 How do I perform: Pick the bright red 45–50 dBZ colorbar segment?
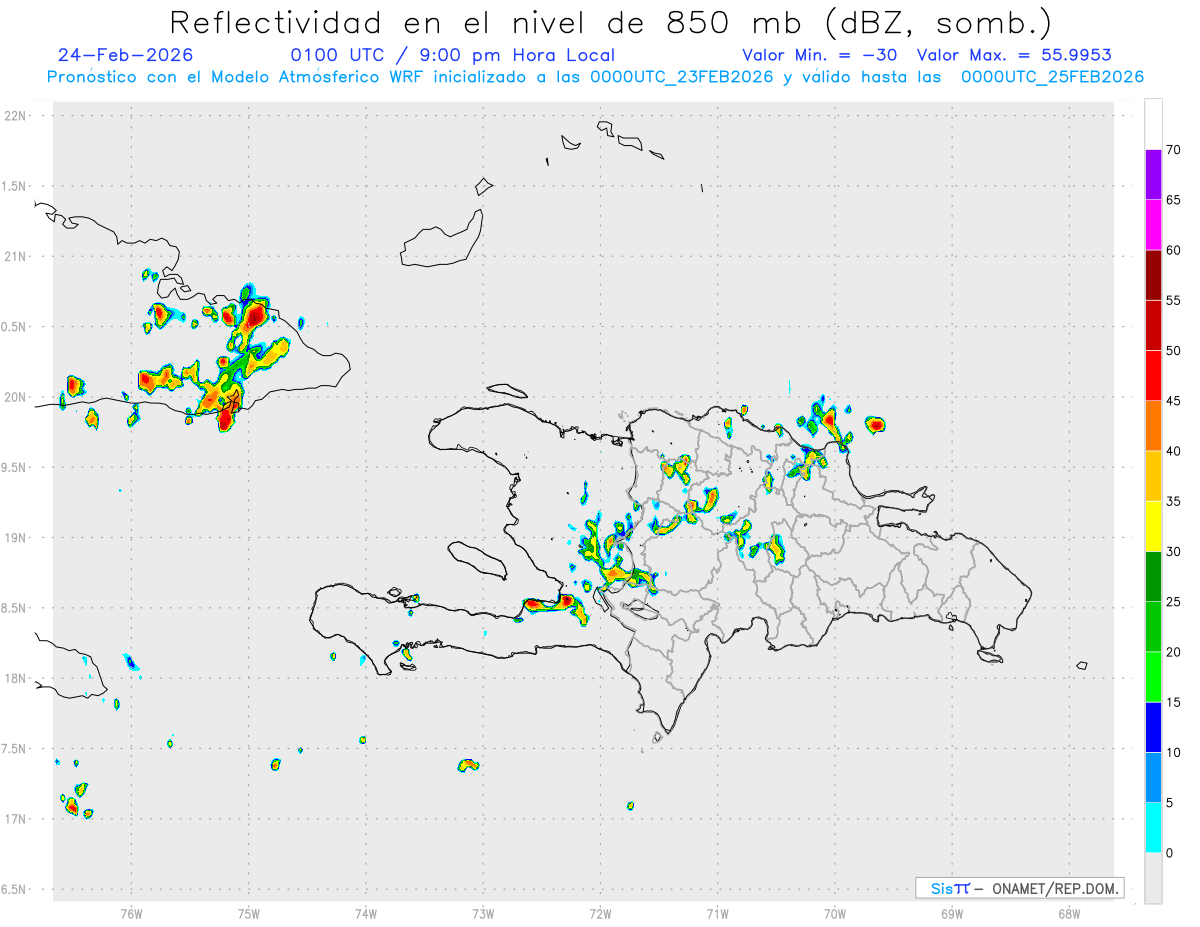[x=1153, y=376]
